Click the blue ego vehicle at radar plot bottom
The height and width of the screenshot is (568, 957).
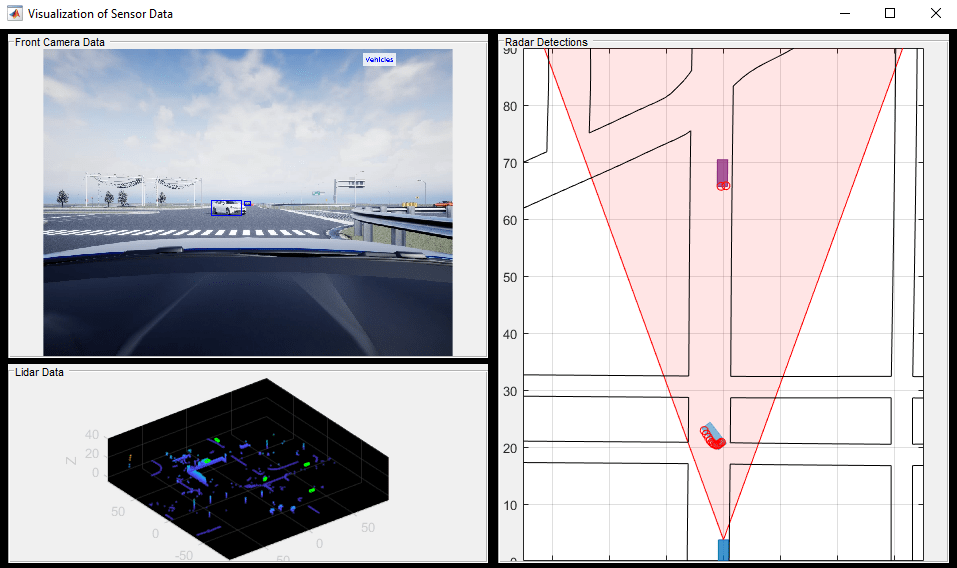coord(723,550)
